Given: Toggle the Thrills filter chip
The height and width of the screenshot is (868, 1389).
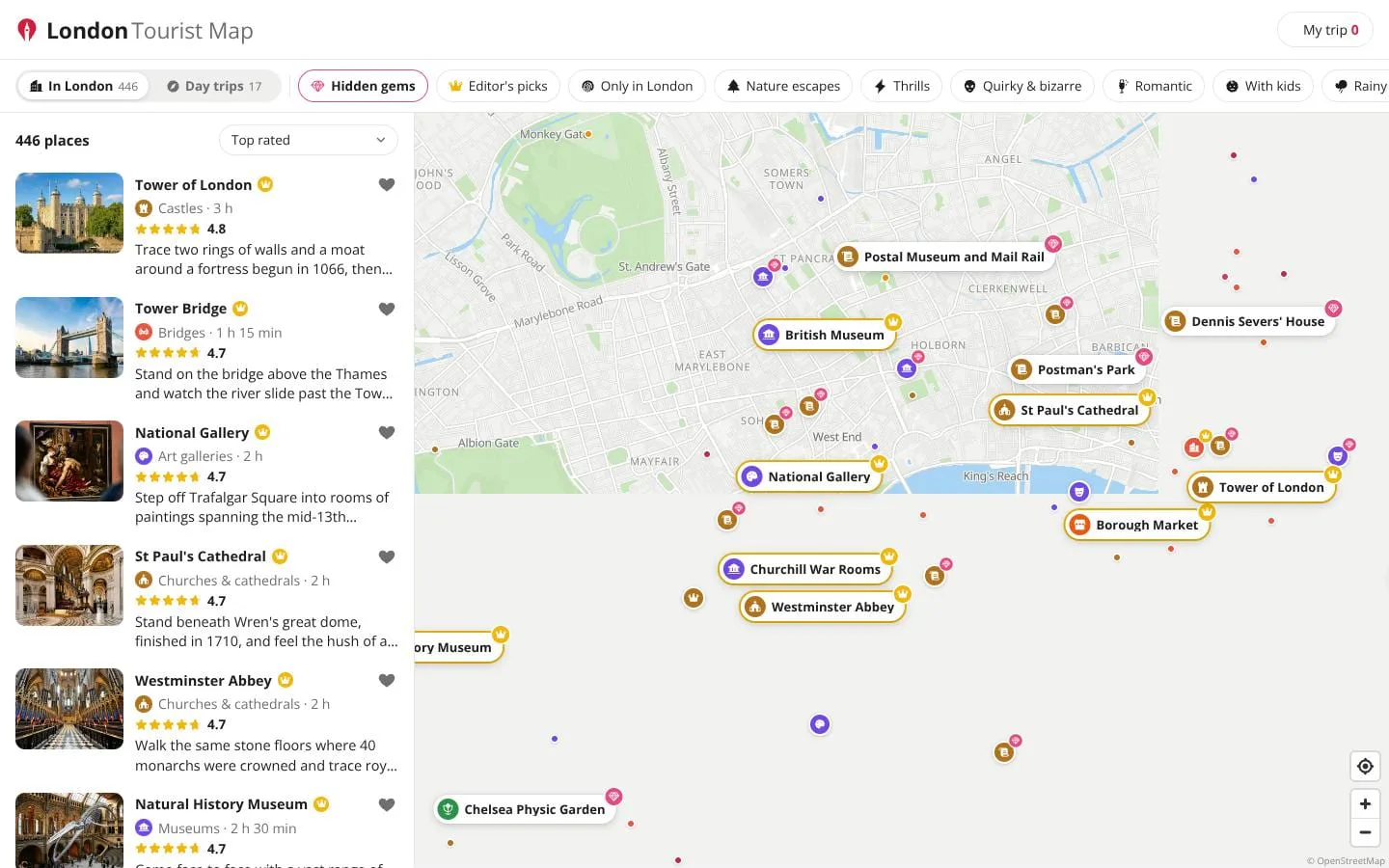Looking at the screenshot, I should tap(901, 86).
